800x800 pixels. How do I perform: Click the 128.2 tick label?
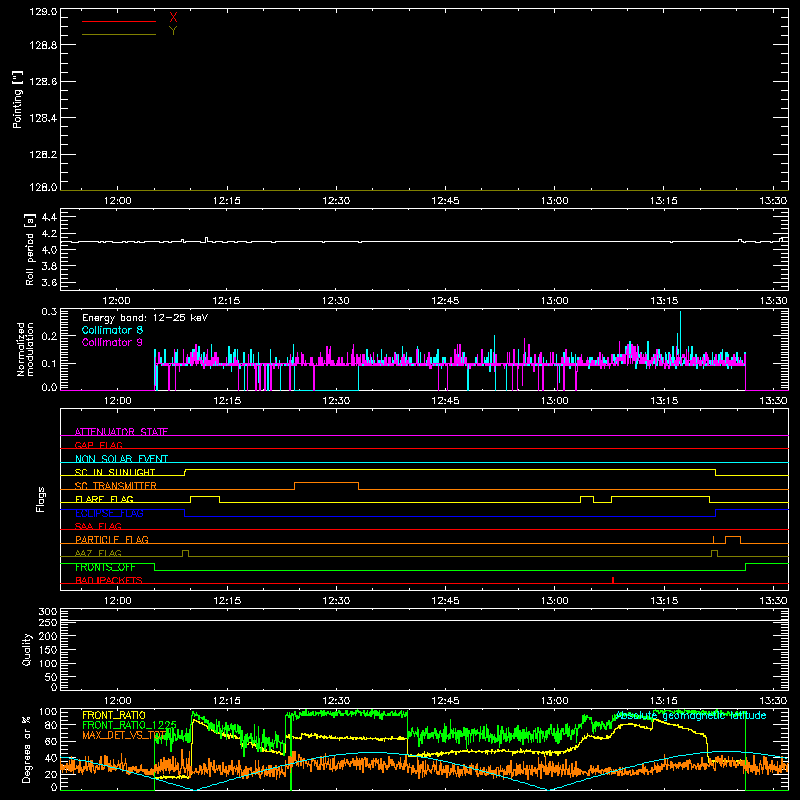43,155
